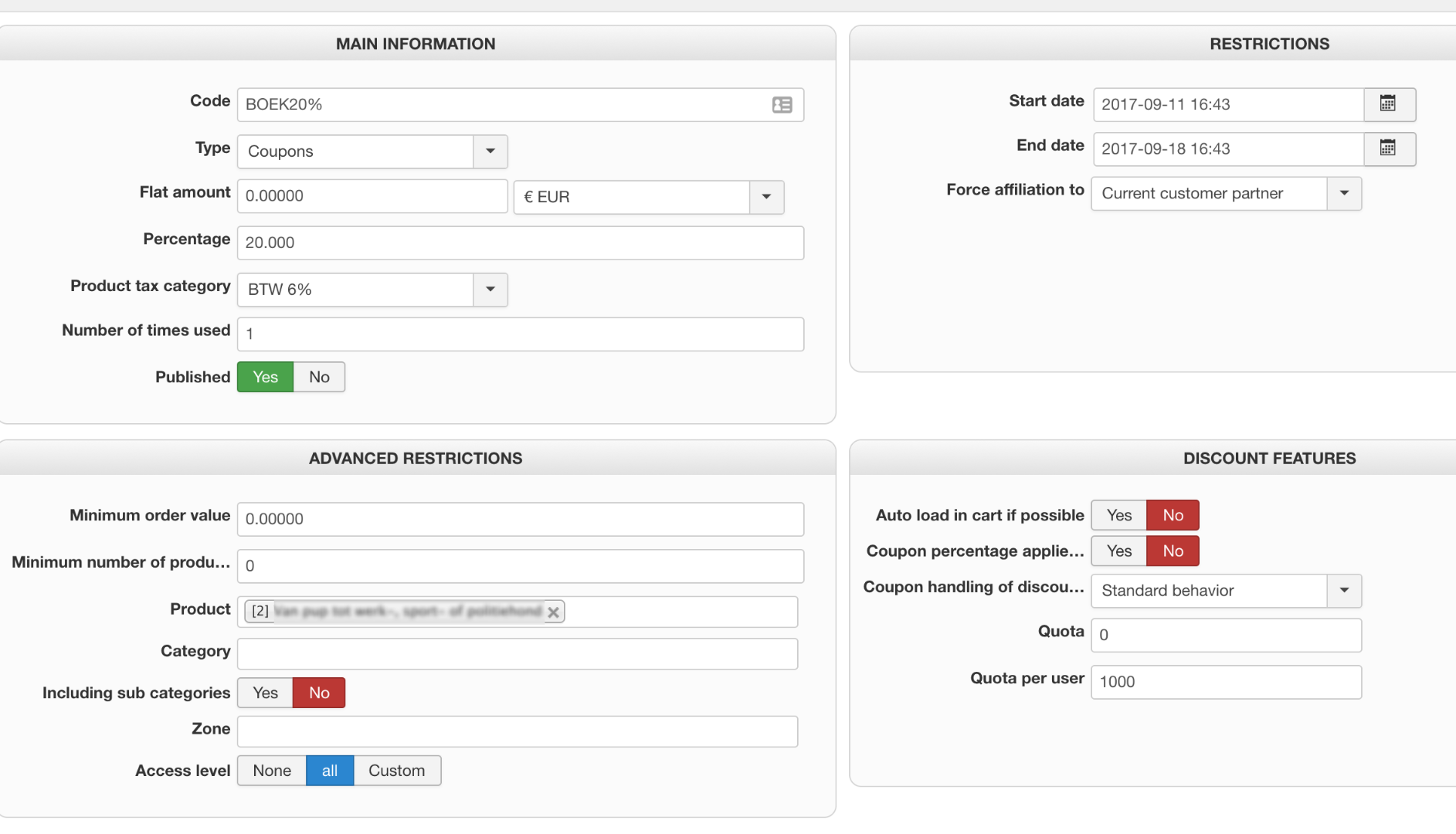Open Force affiliation to dropdown
The image size is (1456, 834).
(1344, 193)
